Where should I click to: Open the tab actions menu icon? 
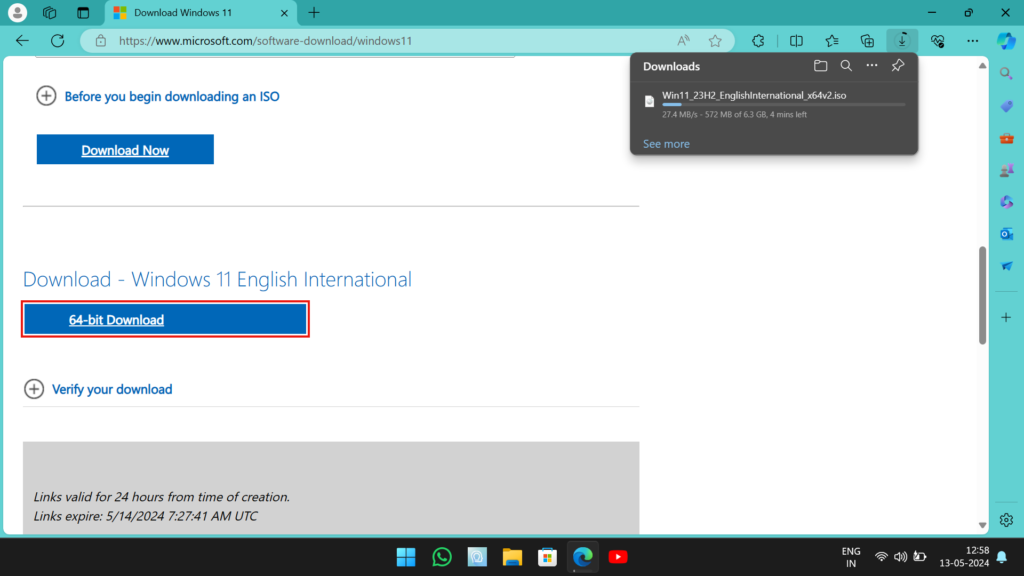pos(83,12)
